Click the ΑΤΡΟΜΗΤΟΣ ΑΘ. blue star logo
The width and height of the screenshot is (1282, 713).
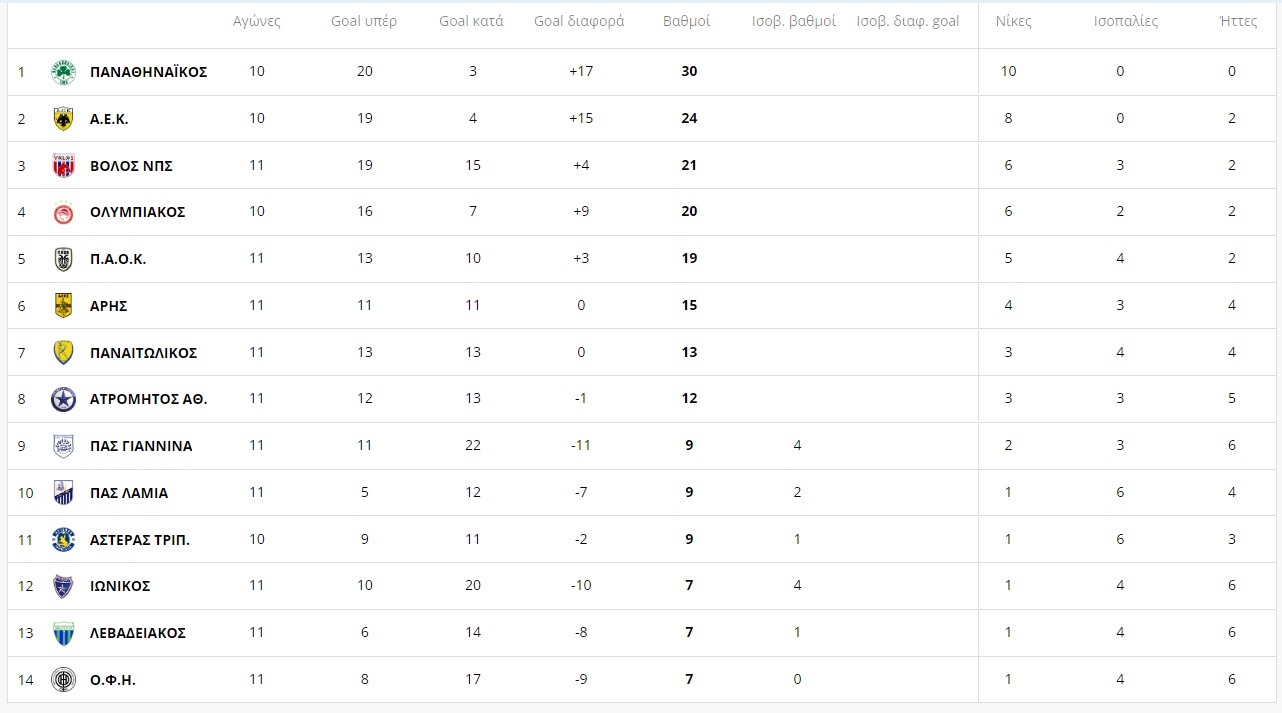(x=63, y=399)
